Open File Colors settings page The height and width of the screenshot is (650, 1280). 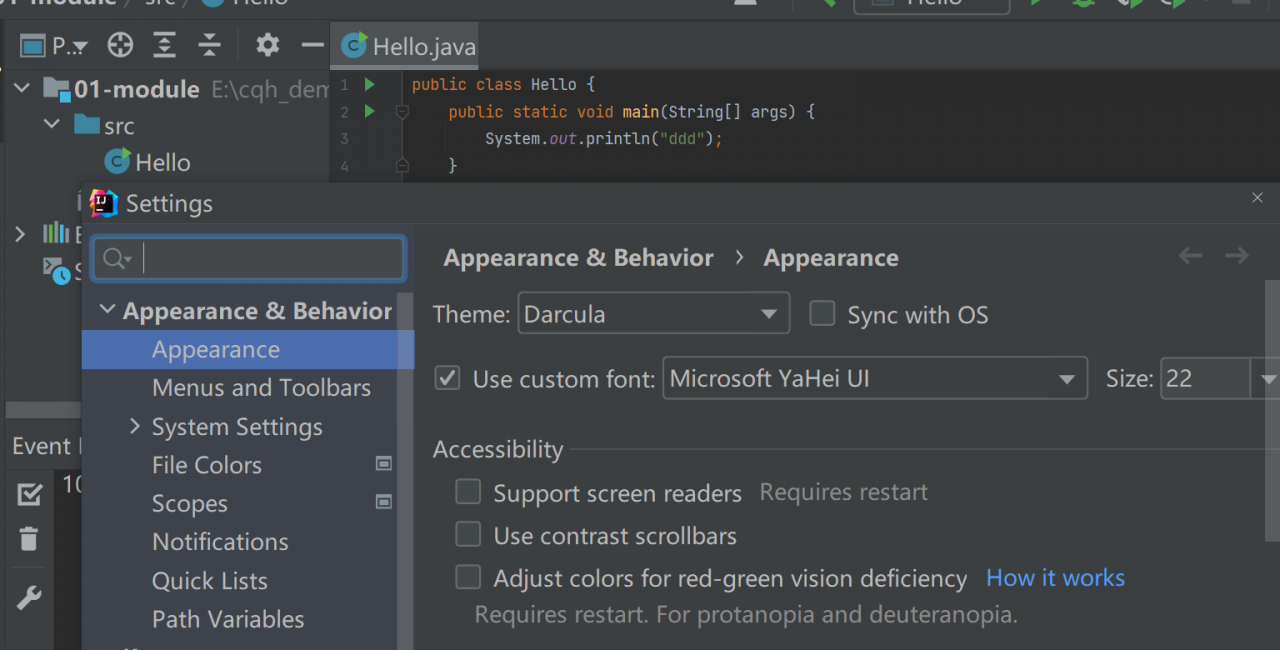(x=207, y=465)
